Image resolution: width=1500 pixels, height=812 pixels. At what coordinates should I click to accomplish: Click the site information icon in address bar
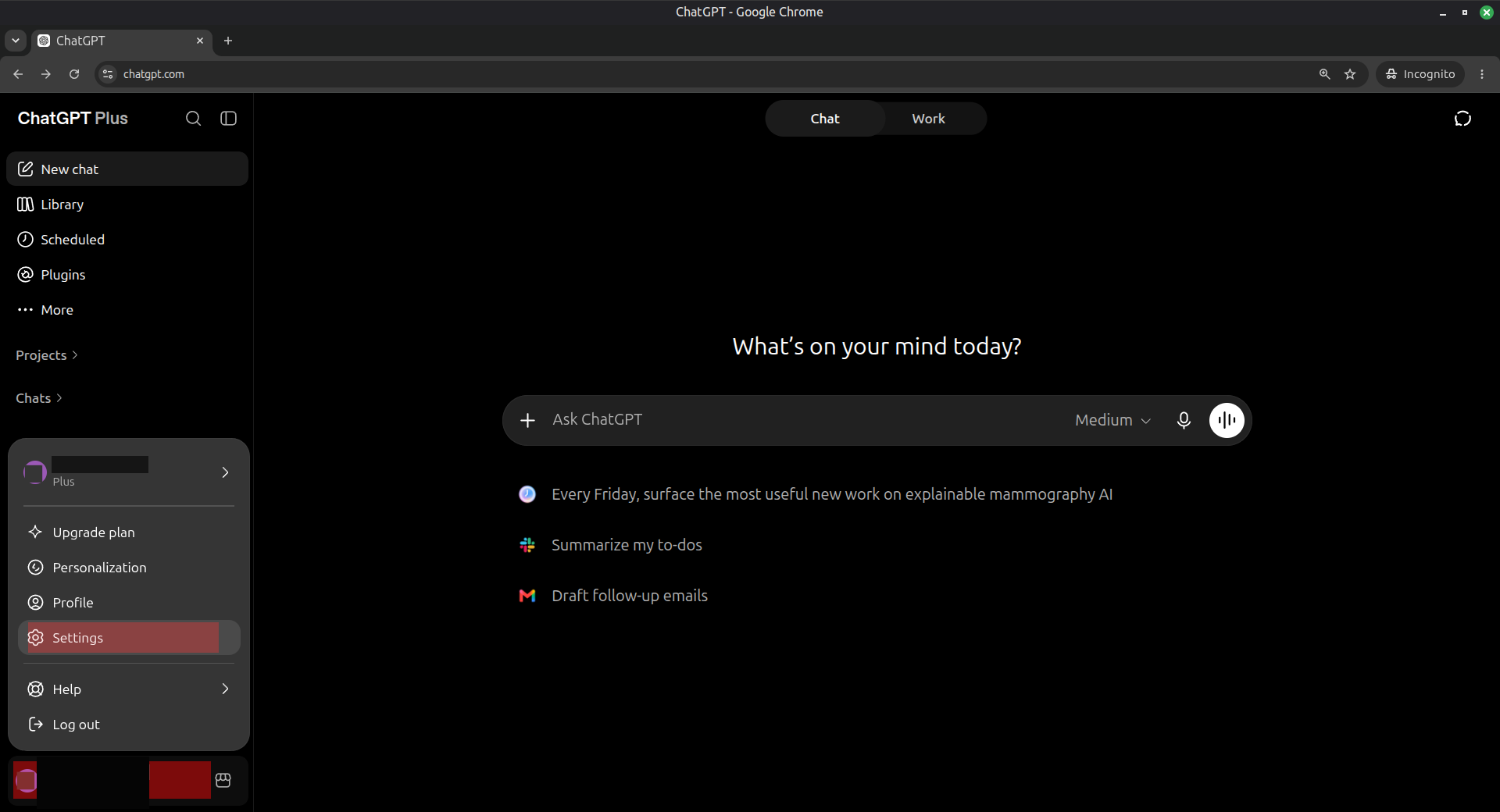[x=108, y=74]
